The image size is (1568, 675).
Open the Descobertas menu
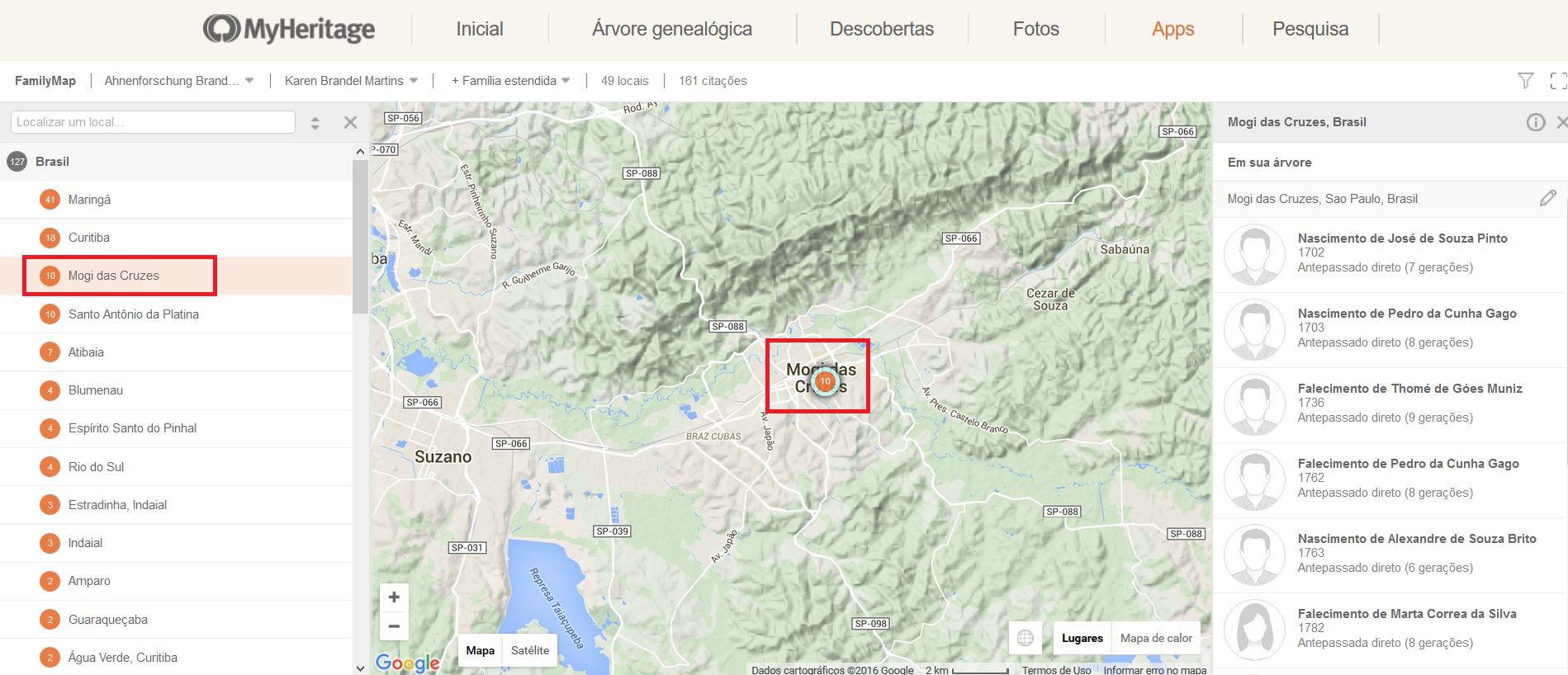(881, 29)
